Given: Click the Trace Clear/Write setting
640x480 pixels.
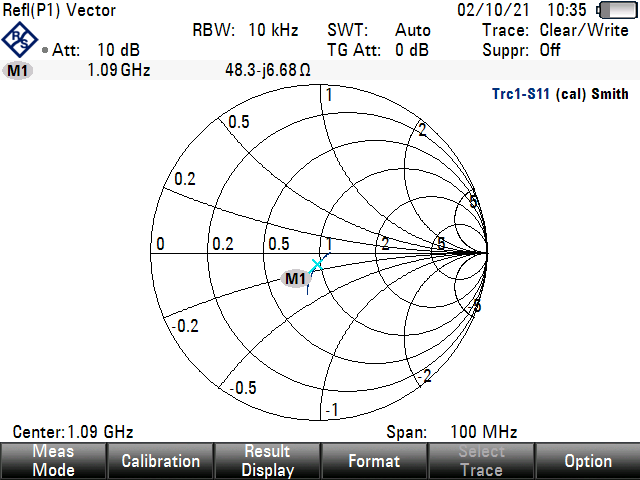Looking at the screenshot, I should [x=556, y=30].
